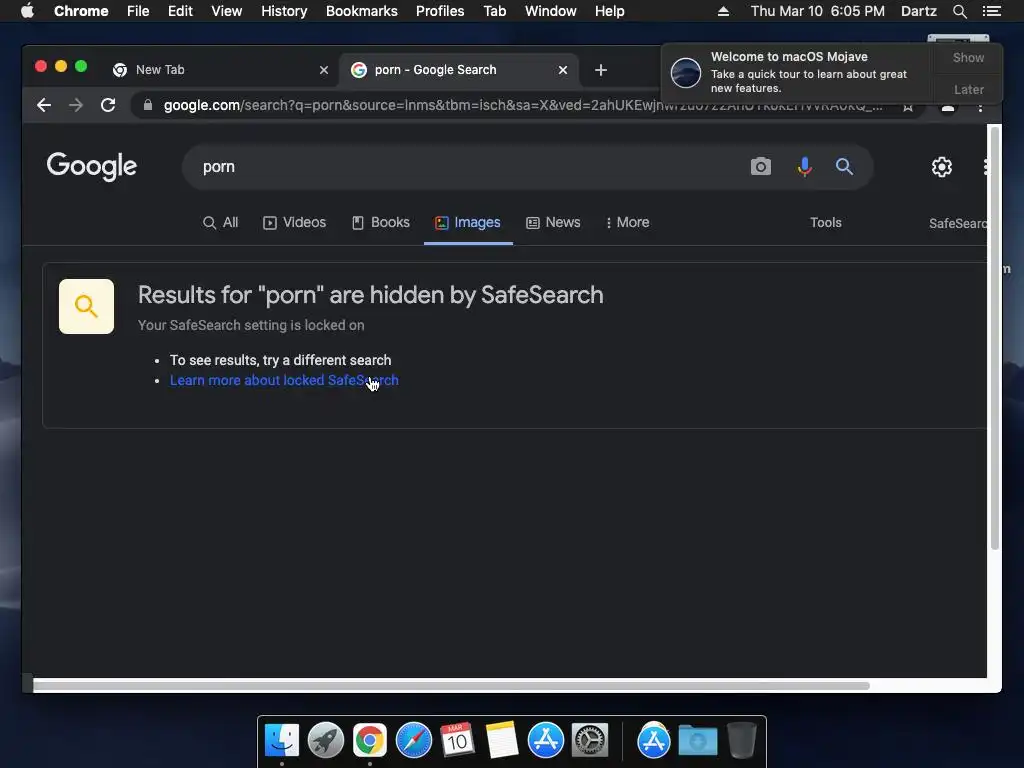
Task: Search by image using the camera icon
Action: 761,167
